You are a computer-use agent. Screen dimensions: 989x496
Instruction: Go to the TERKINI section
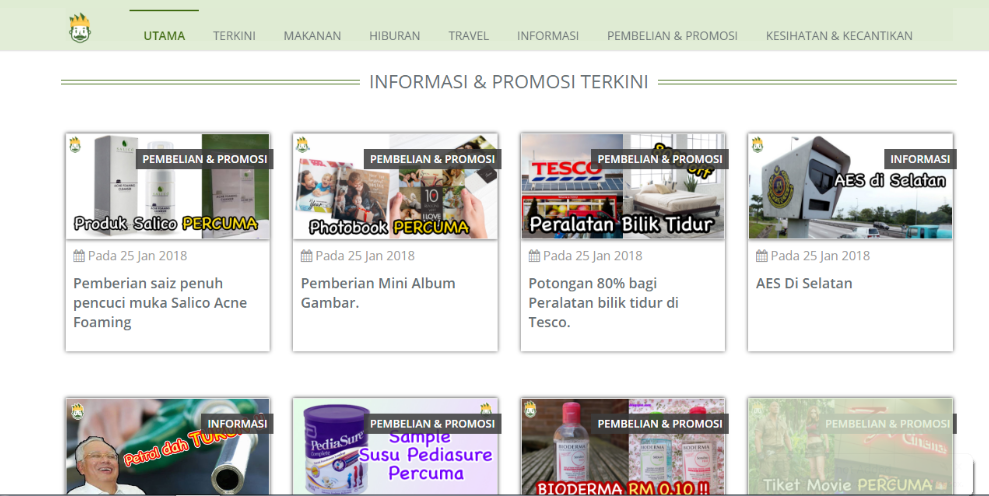[234, 36]
